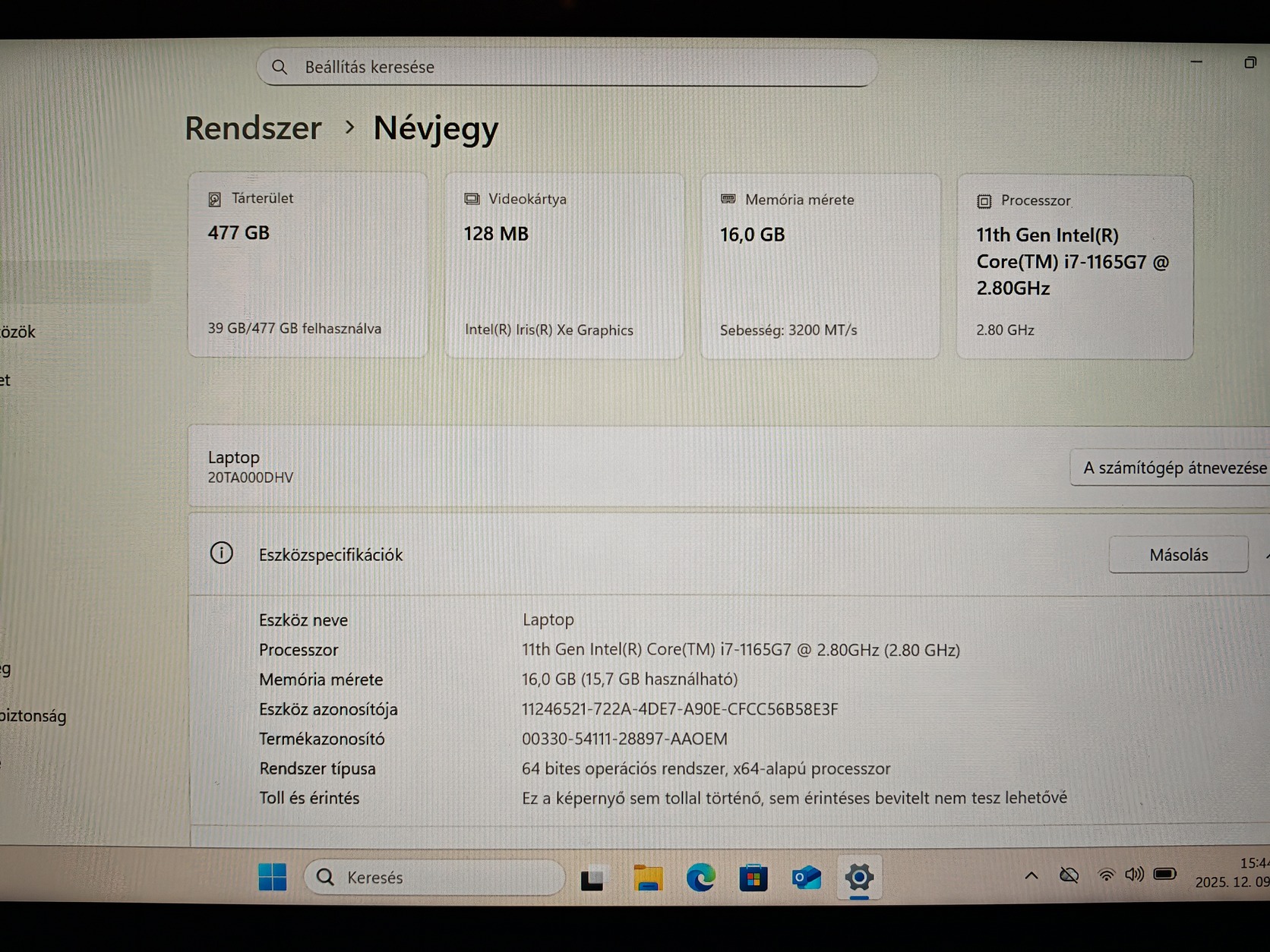The height and width of the screenshot is (952, 1270).
Task: Click the "128 MB" video memory value
Action: [496, 234]
